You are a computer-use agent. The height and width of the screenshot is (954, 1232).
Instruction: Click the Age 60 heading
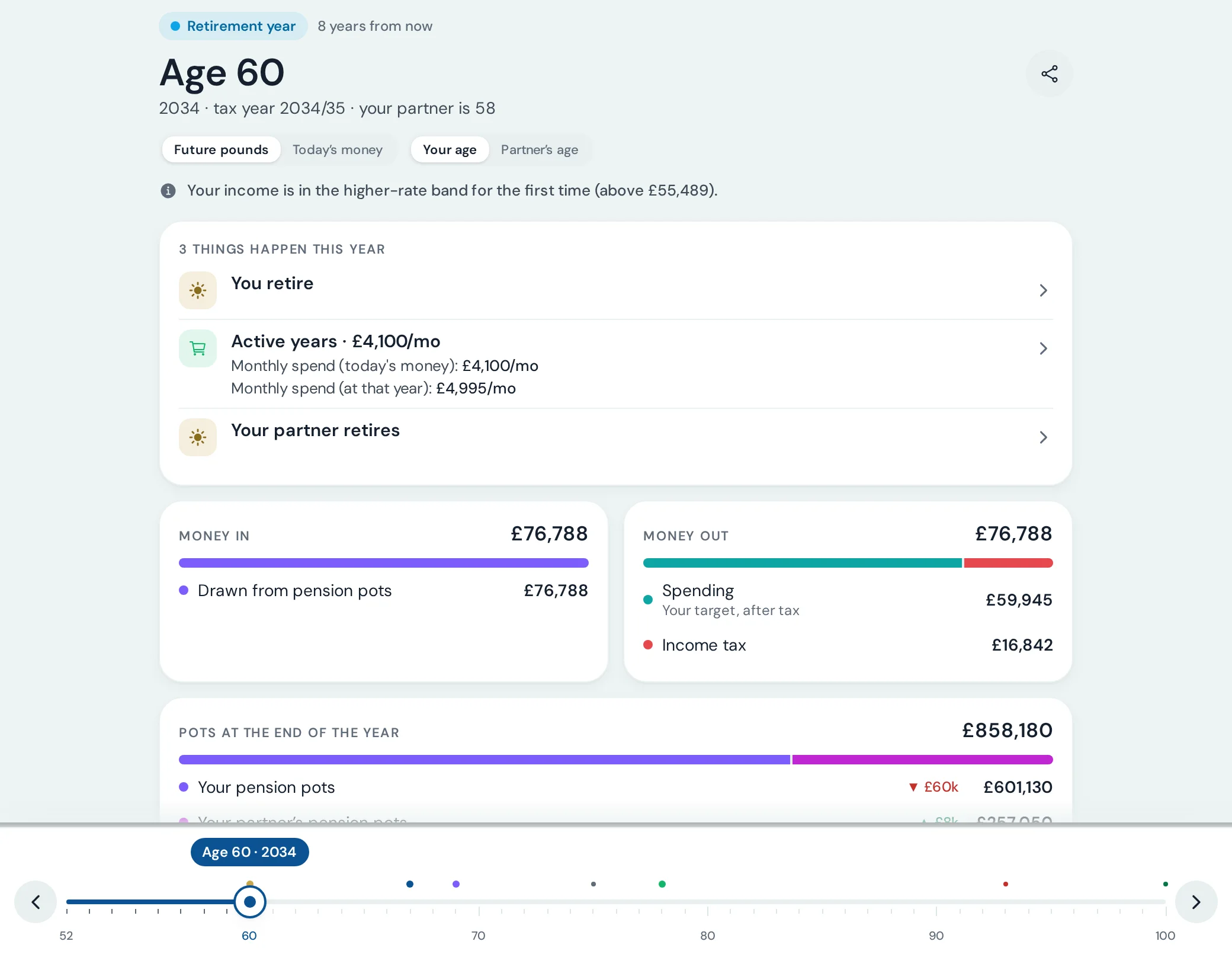point(222,73)
